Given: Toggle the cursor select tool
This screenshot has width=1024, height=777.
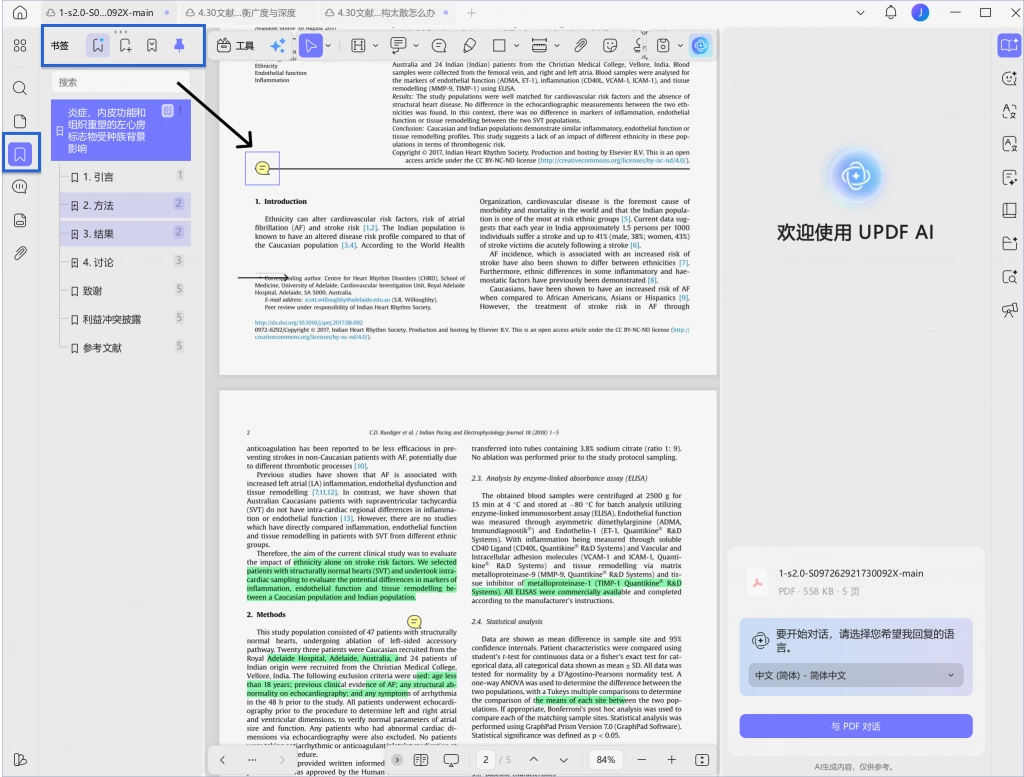Looking at the screenshot, I should (311, 46).
